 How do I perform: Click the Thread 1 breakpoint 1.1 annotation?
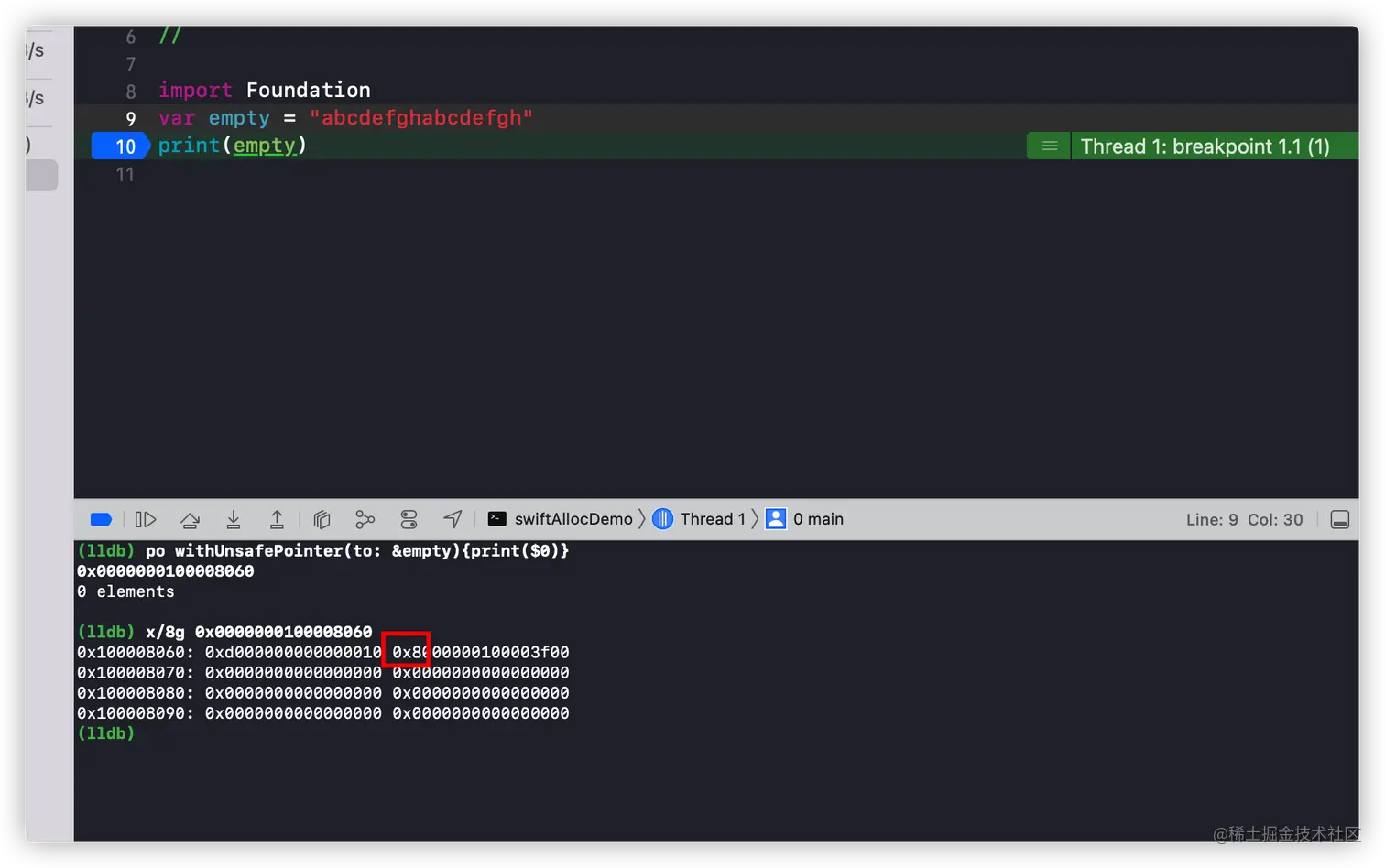pyautogui.click(x=1205, y=146)
